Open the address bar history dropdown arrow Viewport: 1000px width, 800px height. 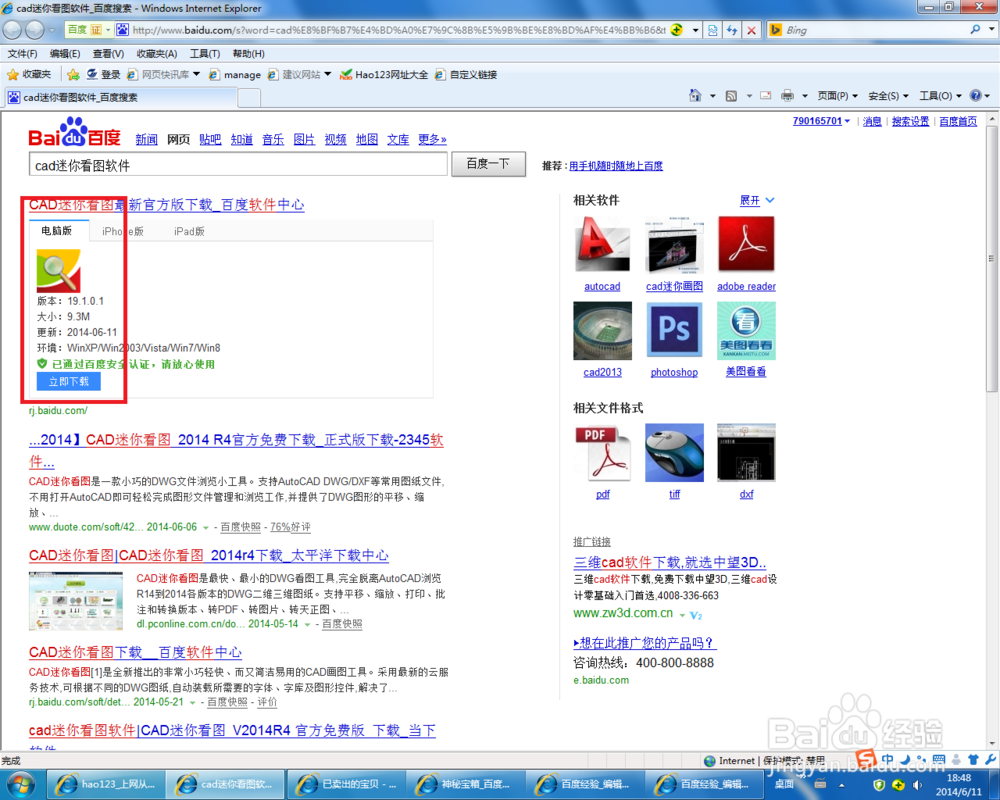pyautogui.click(x=695, y=30)
